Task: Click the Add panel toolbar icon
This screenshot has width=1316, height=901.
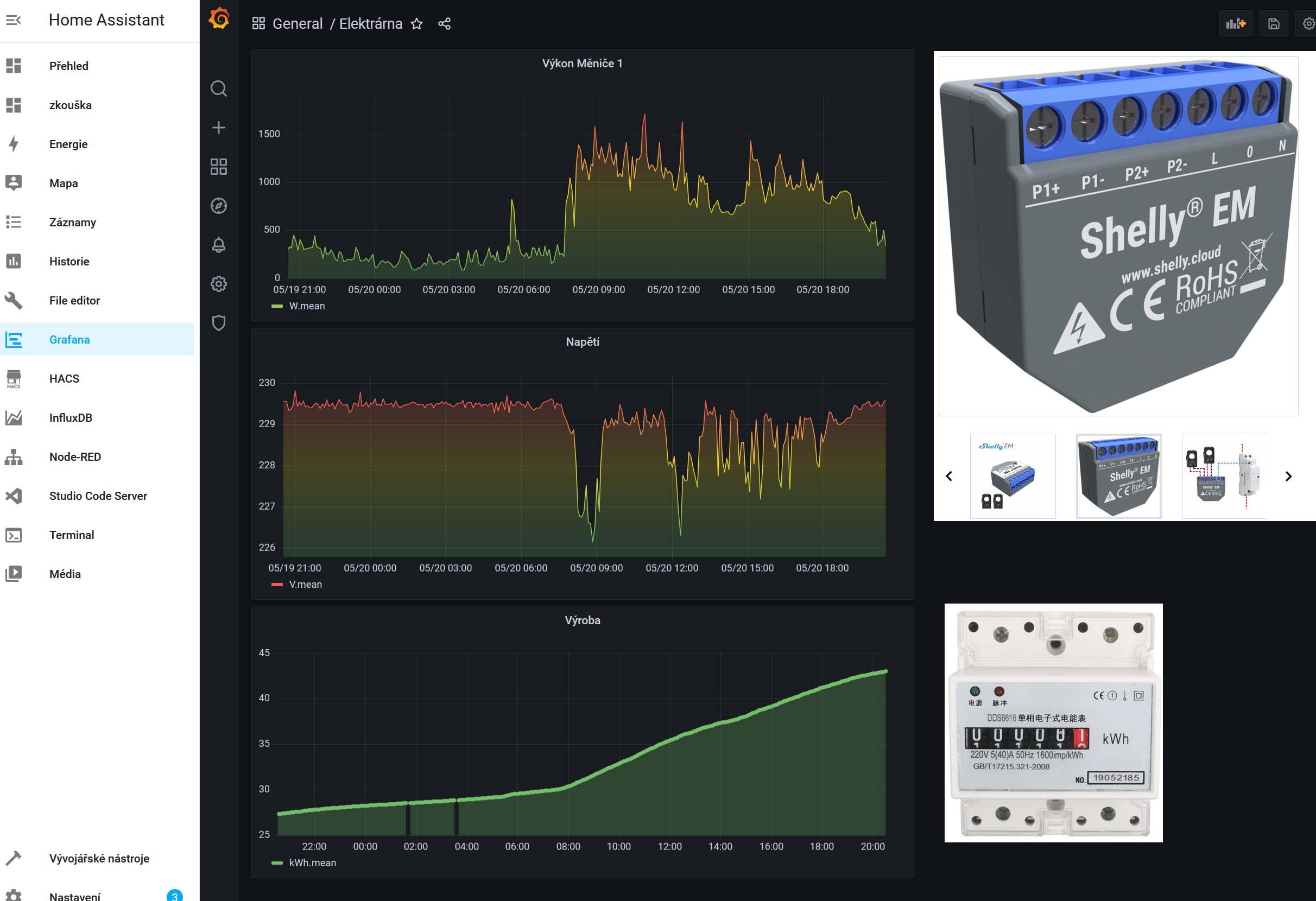Action: tap(1236, 24)
